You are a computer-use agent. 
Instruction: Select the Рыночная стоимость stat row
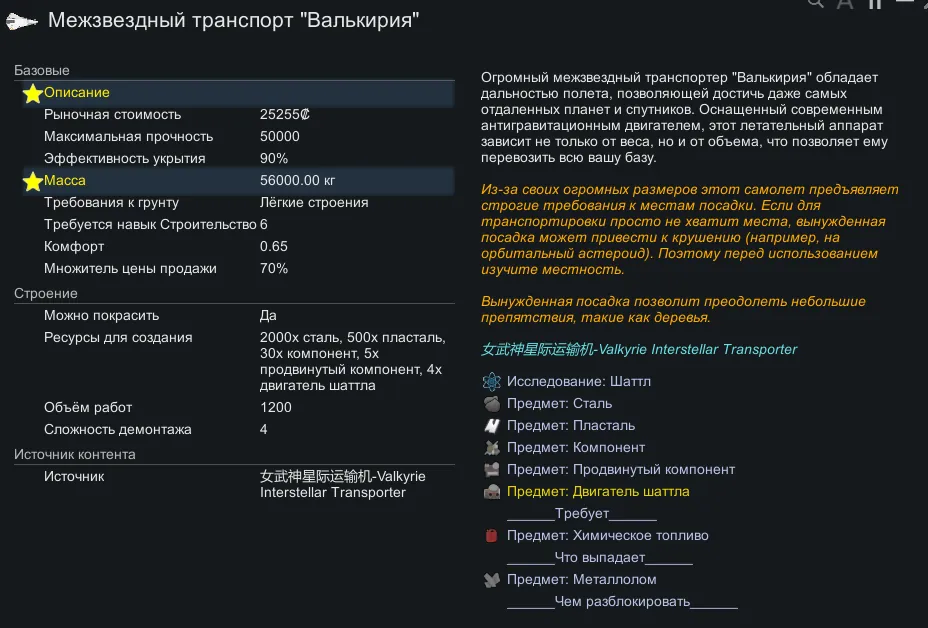[x=234, y=115]
